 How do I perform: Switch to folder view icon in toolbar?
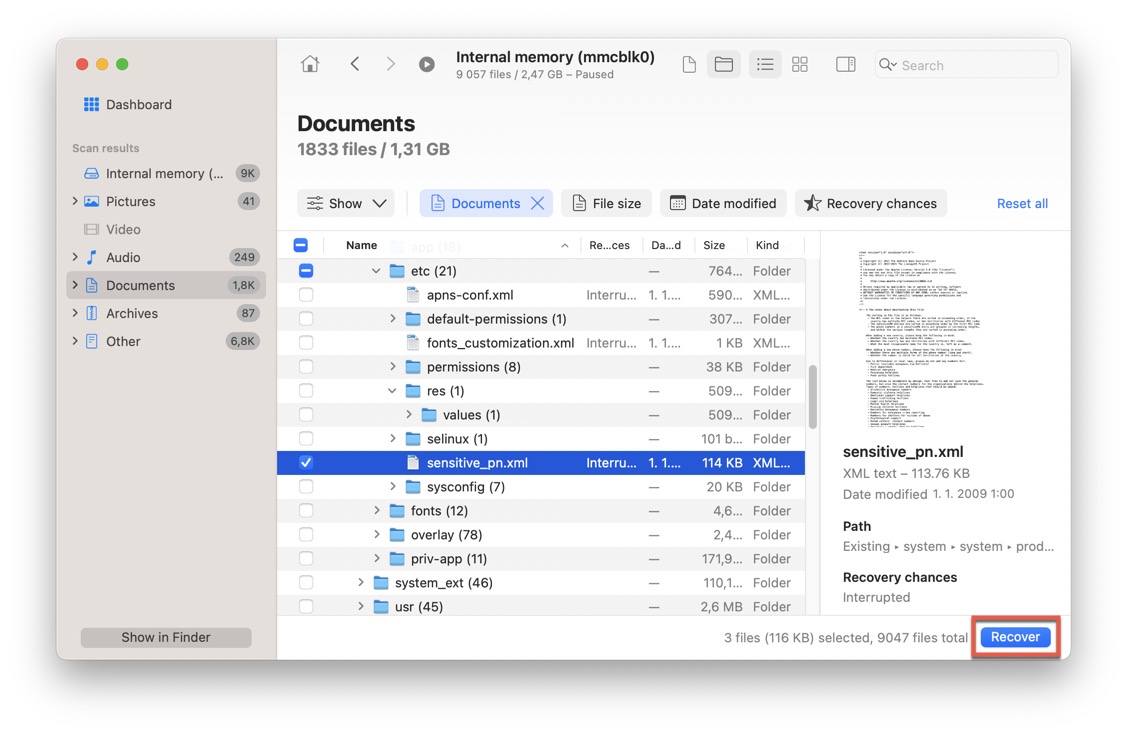[724, 65]
